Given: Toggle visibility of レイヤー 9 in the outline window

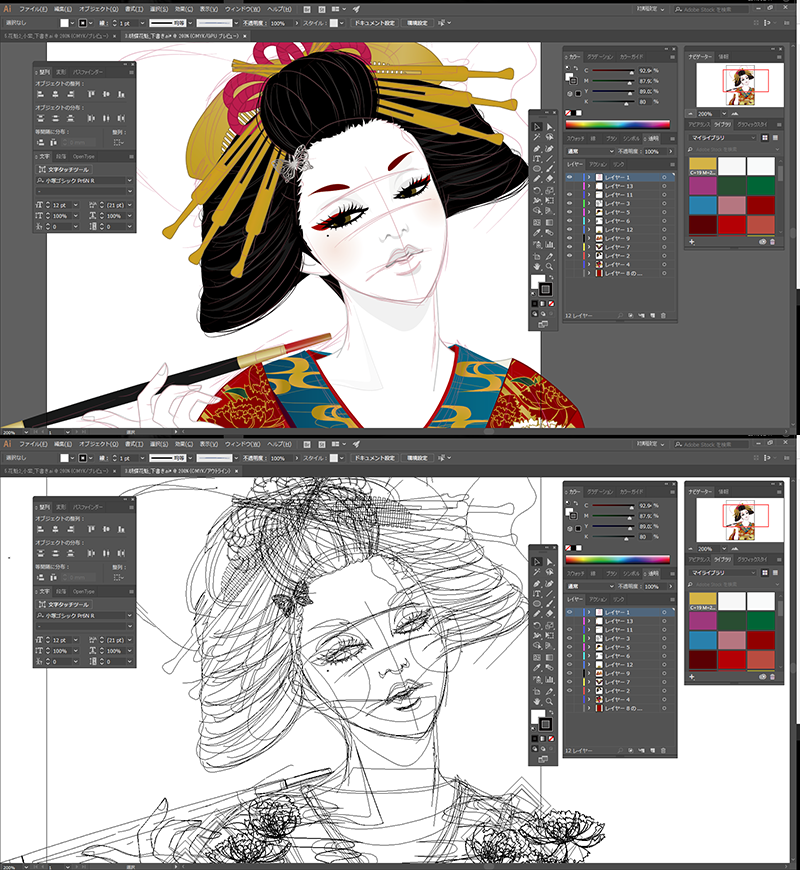Looking at the screenshot, I should coord(569,674).
